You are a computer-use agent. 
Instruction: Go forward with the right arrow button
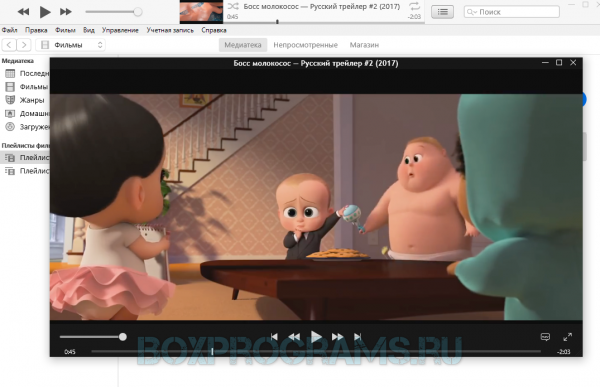pyautogui.click(x=24, y=45)
